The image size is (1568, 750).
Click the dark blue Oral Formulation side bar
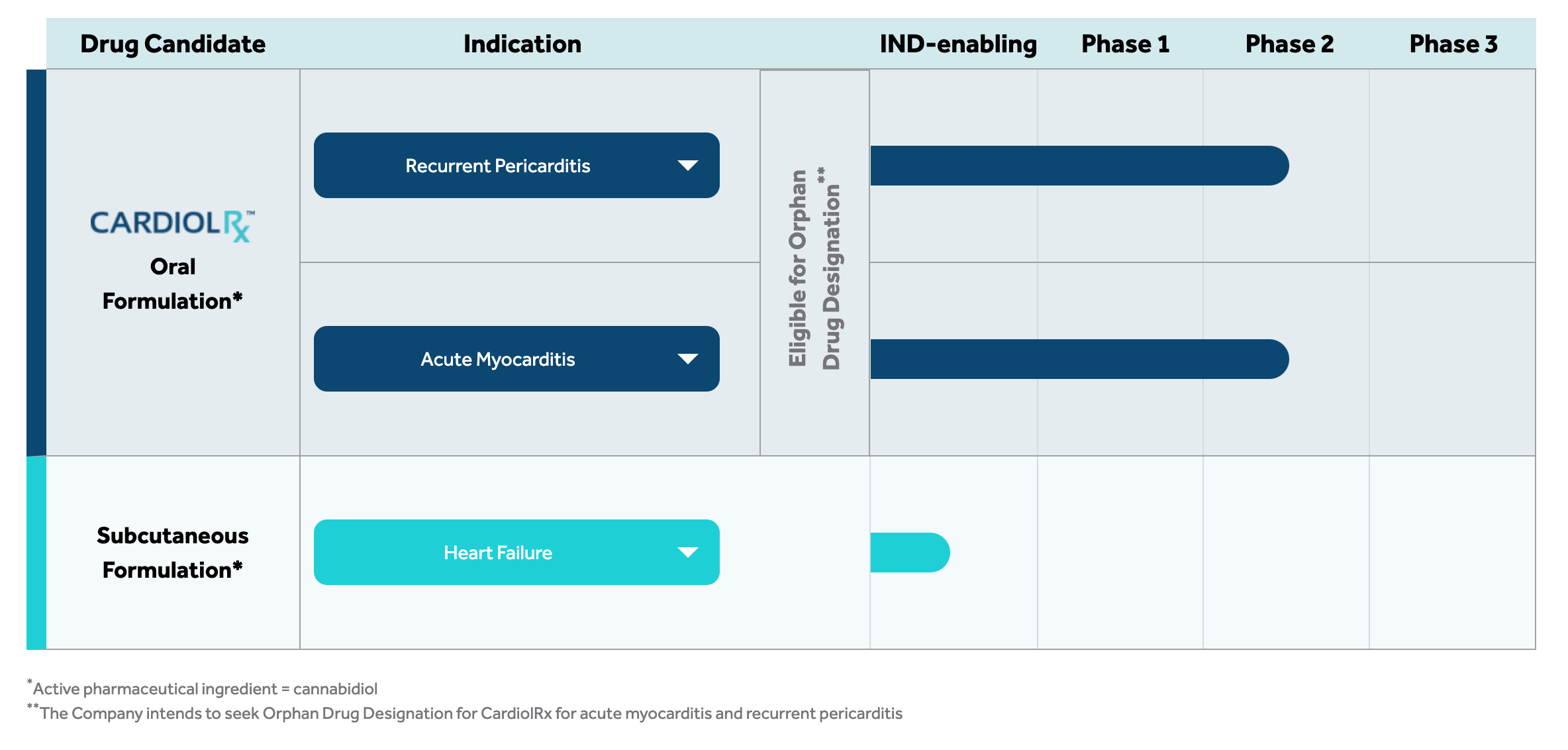36,262
